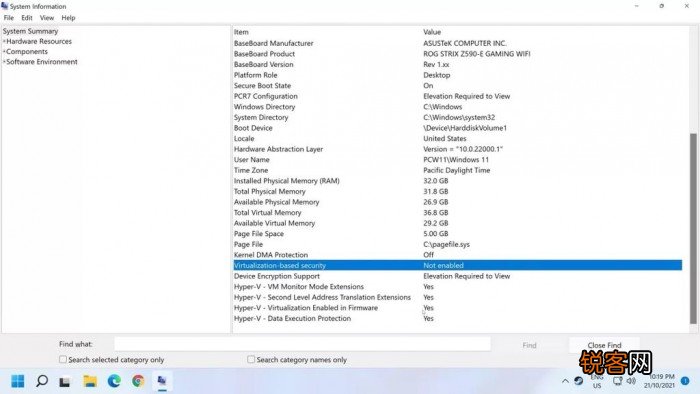Launch File Explorer from taskbar

point(90,381)
